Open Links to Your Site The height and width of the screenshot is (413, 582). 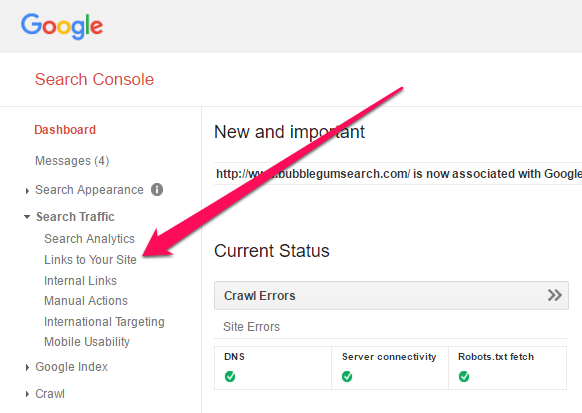[x=90, y=260]
